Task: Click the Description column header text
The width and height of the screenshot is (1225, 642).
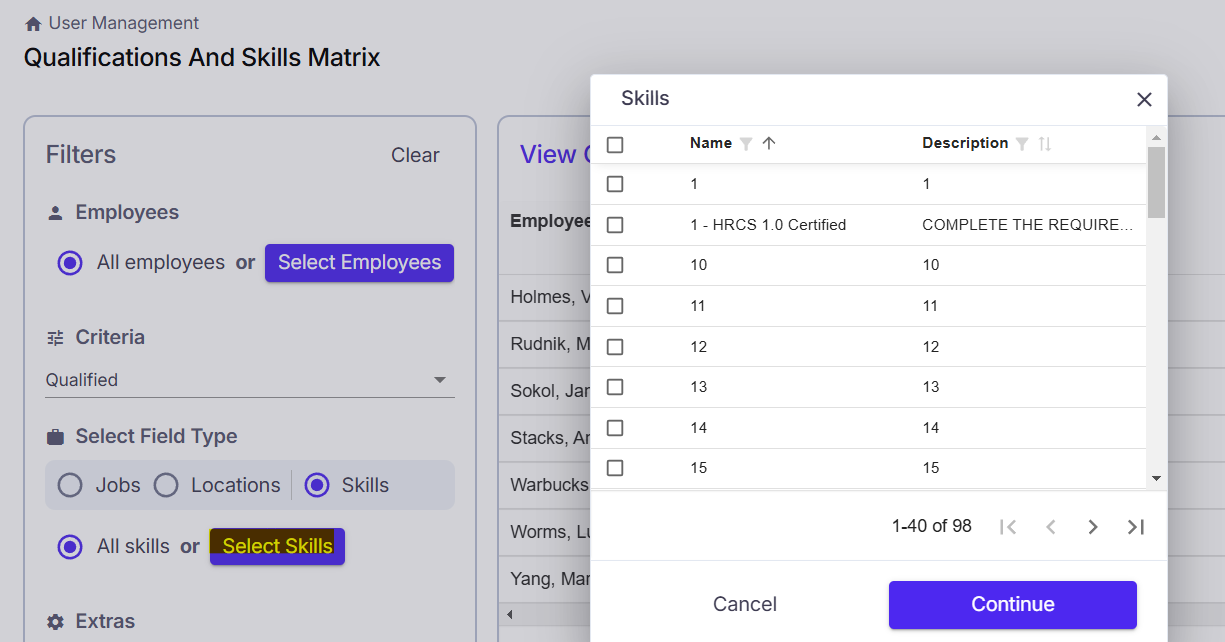Action: 965,143
